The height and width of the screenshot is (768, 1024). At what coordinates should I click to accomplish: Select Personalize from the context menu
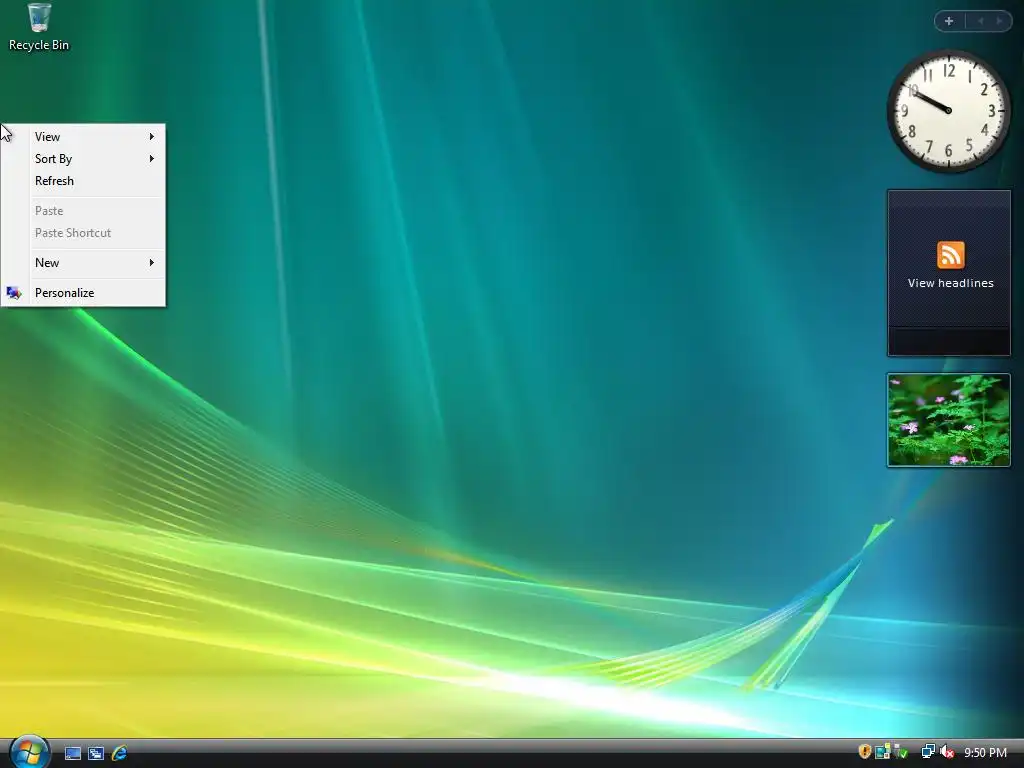coord(83,293)
